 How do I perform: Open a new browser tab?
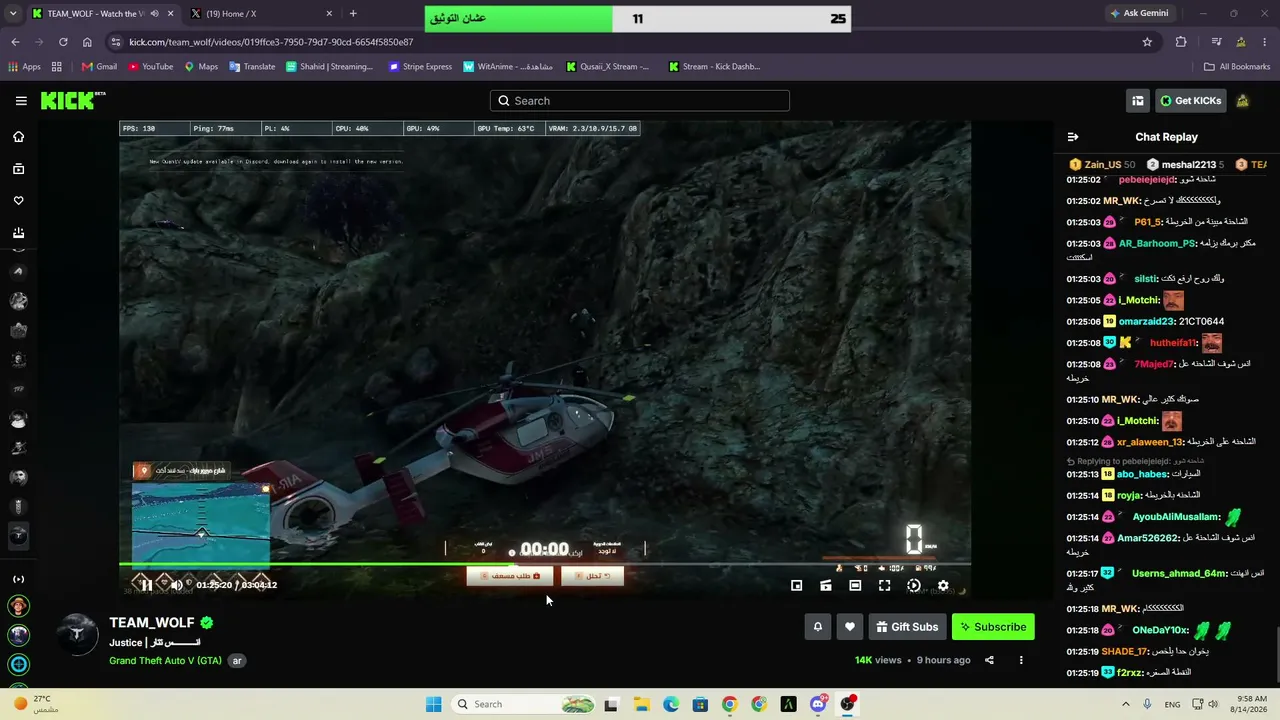click(353, 14)
